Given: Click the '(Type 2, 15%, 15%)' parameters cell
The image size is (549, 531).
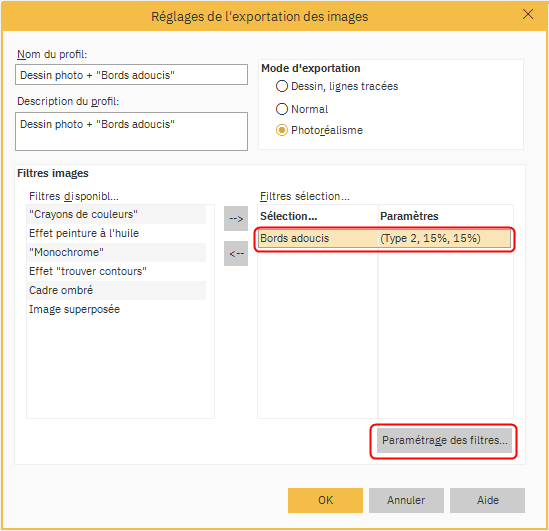Looking at the screenshot, I should point(445,238).
